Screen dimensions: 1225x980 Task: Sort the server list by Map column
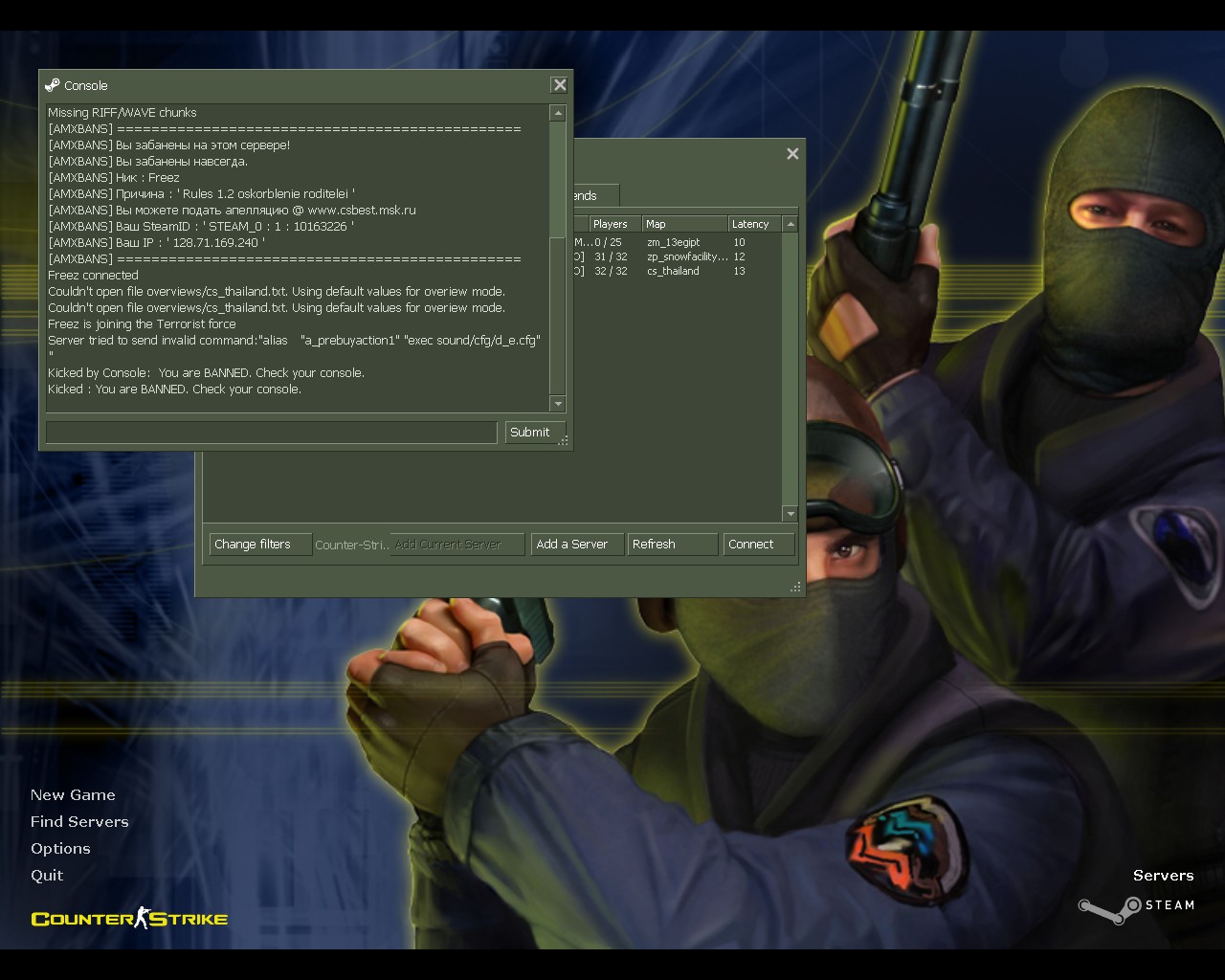tap(683, 224)
